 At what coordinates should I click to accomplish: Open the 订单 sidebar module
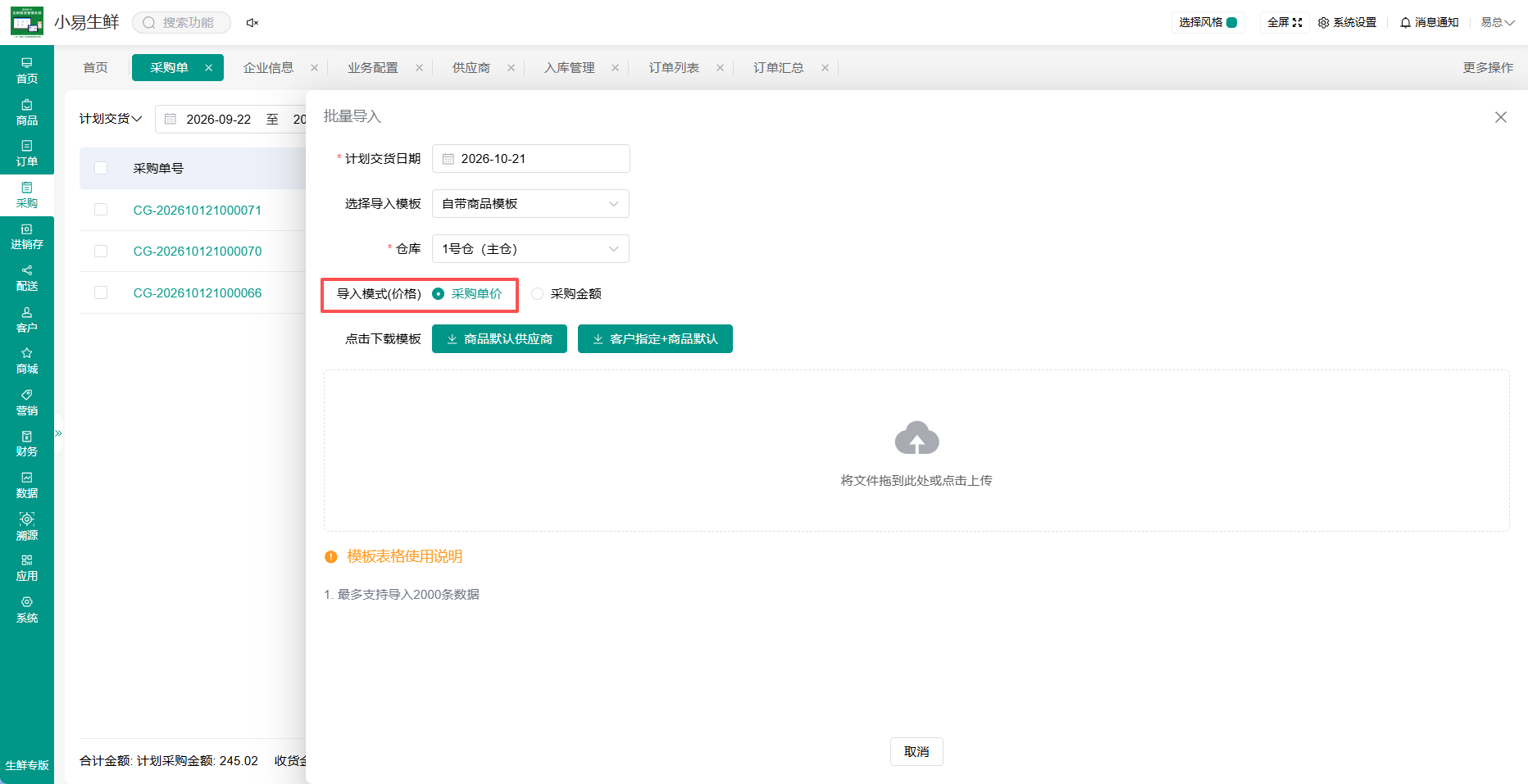pyautogui.click(x=27, y=153)
